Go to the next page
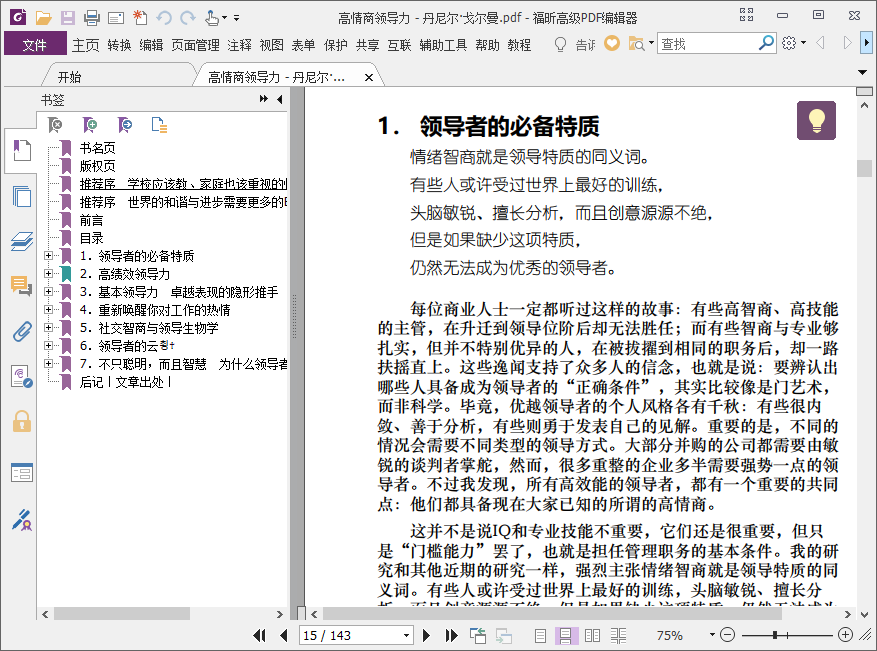The height and width of the screenshot is (651, 877). [426, 635]
